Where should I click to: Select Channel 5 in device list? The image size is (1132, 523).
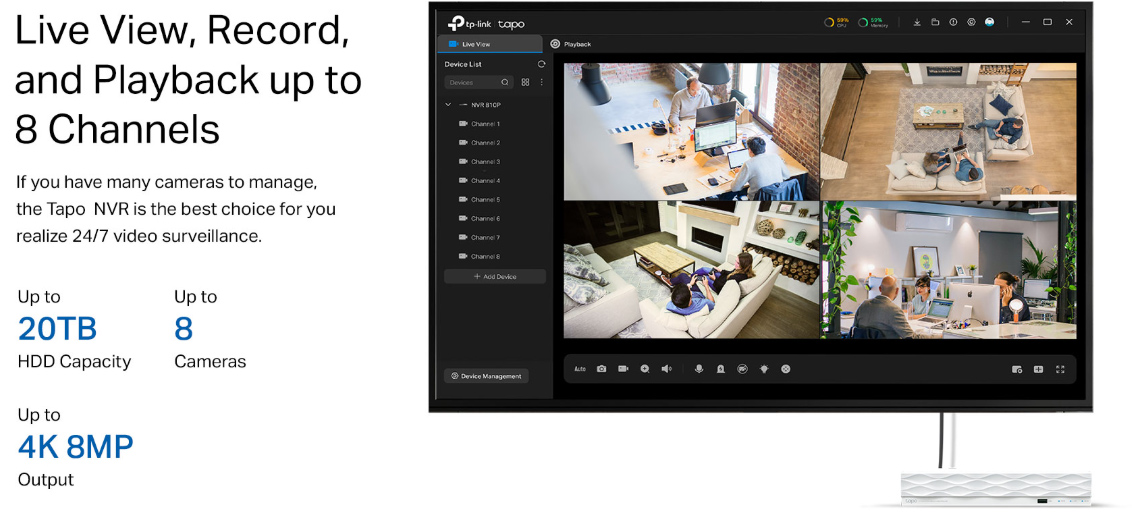479,199
